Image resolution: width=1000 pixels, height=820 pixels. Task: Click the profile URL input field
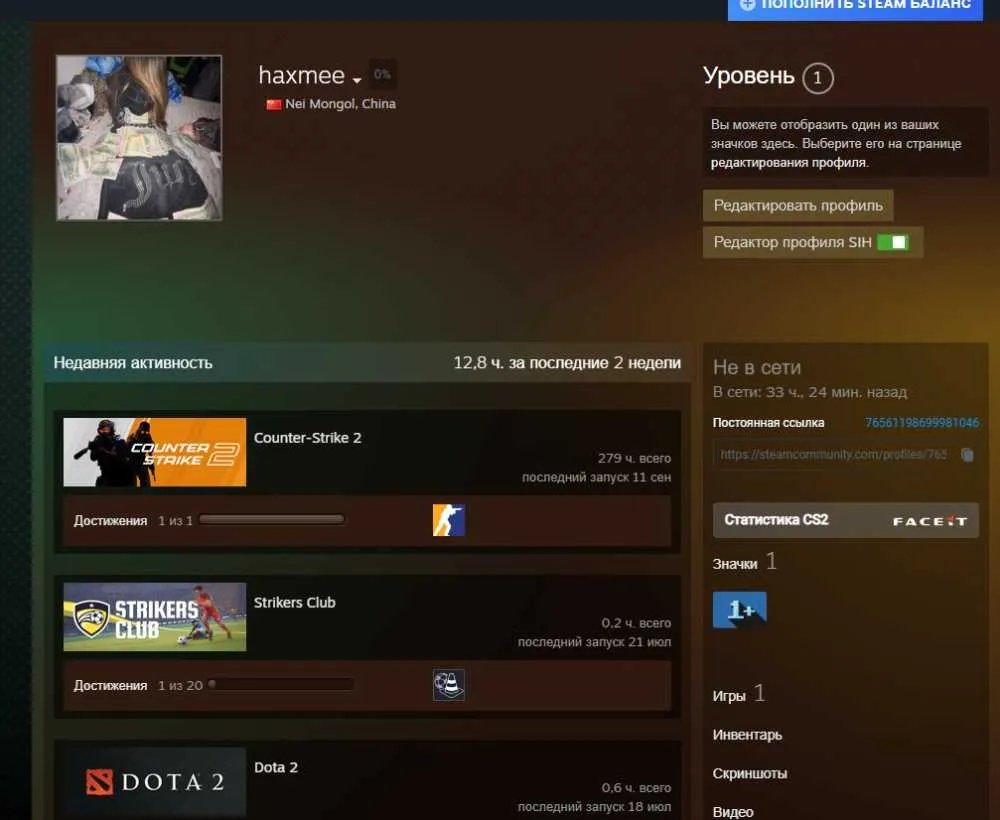(x=834, y=455)
